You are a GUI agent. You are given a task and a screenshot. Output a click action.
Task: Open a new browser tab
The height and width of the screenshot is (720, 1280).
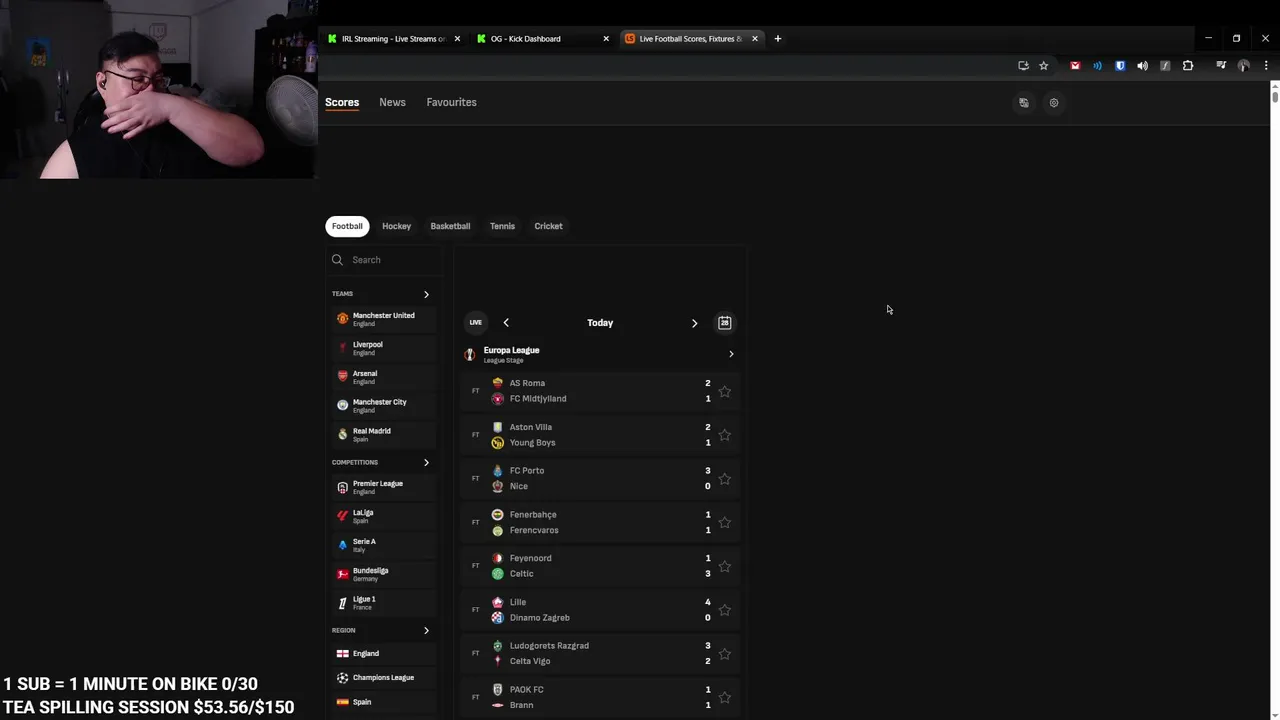[x=777, y=39]
